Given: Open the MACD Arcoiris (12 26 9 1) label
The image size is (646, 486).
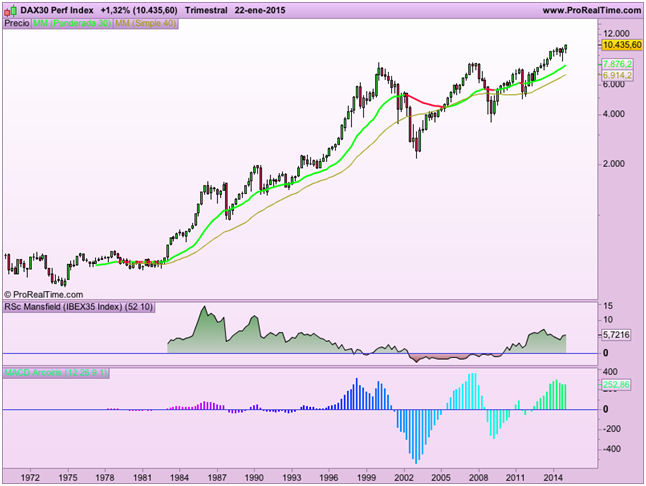Looking at the screenshot, I should click(x=56, y=373).
